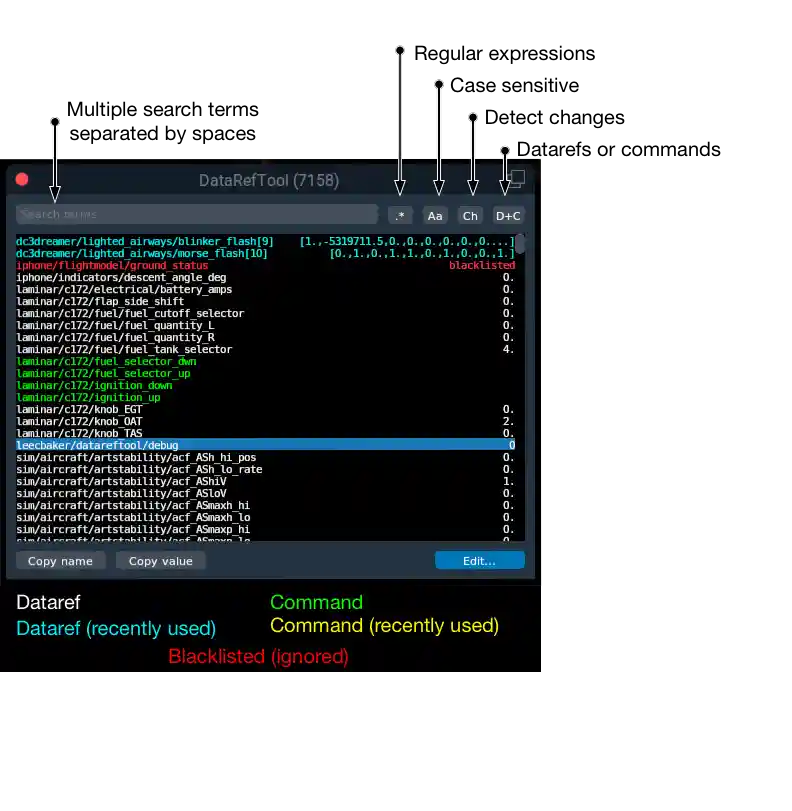Select laminar/c172/knob_EGT row
Screen dimensions: 792x811
pos(265,409)
